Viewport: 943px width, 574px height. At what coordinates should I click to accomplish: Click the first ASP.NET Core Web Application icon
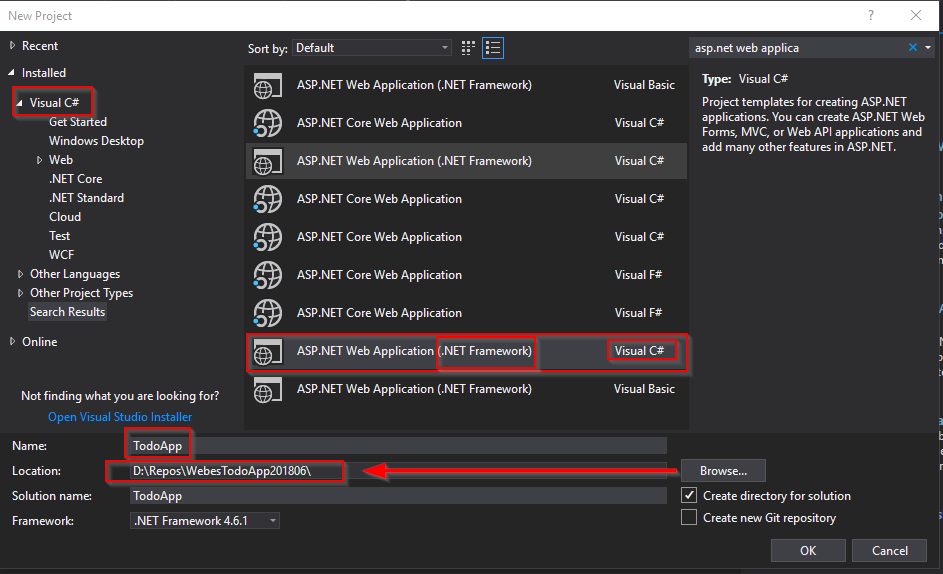(267, 124)
